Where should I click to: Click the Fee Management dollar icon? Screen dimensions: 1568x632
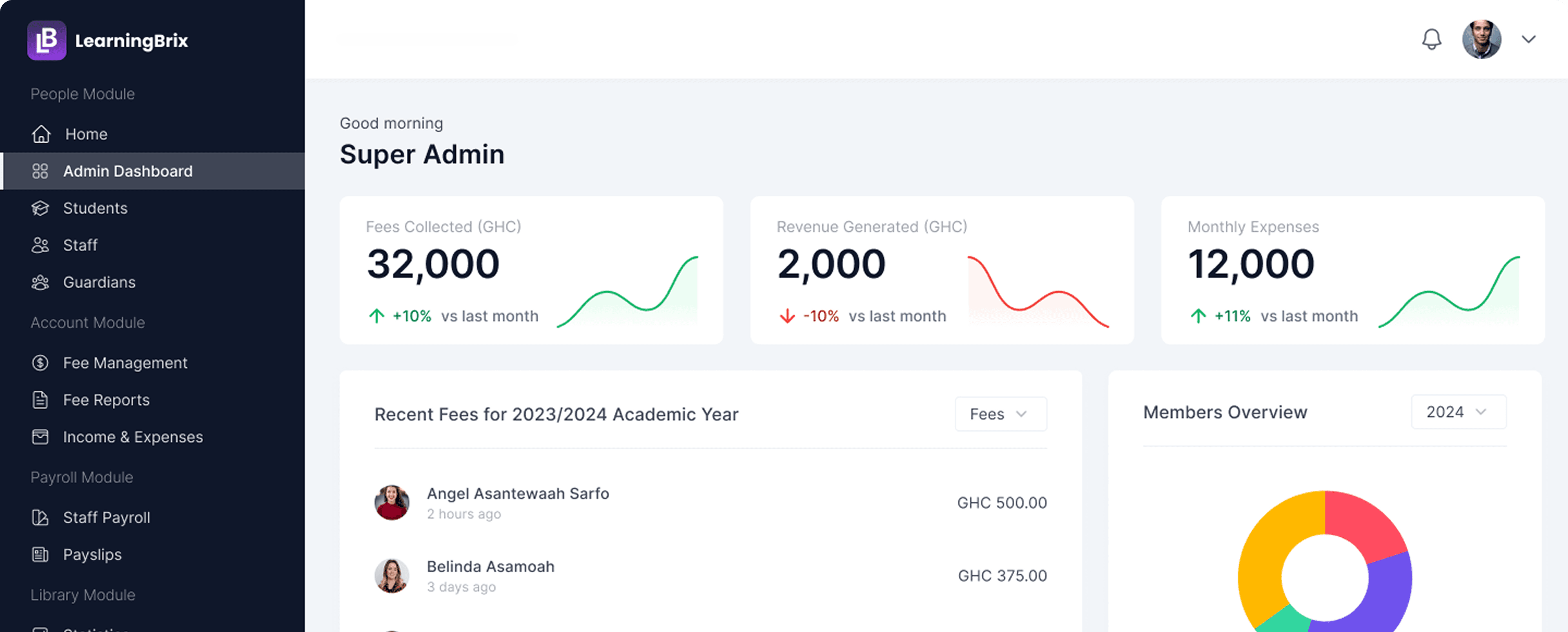(x=40, y=363)
